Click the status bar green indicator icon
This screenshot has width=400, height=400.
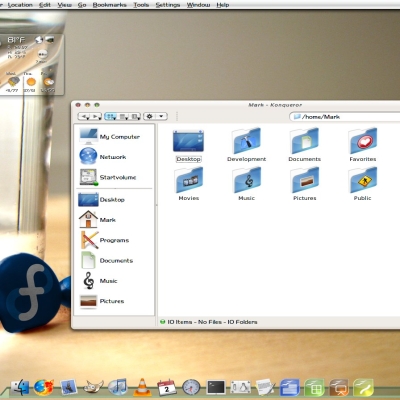[163, 322]
